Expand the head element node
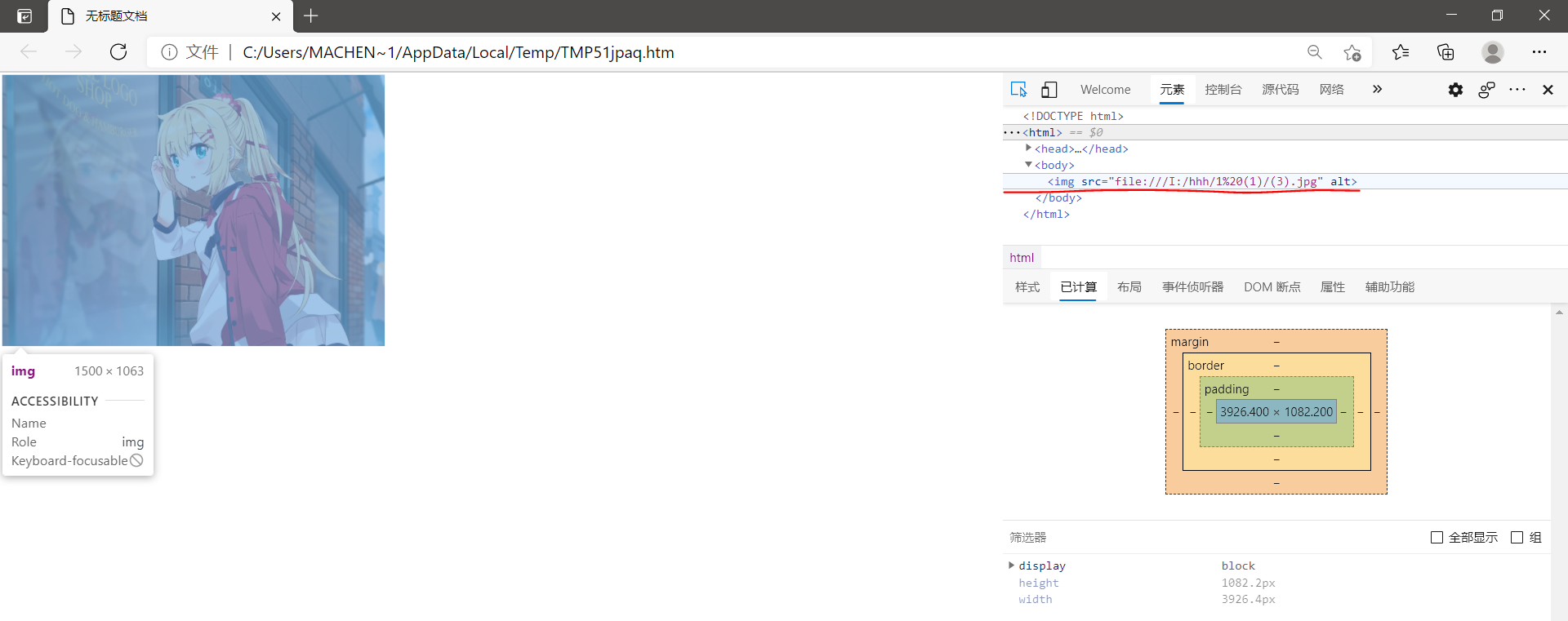The width and height of the screenshot is (1568, 621). (x=1029, y=149)
